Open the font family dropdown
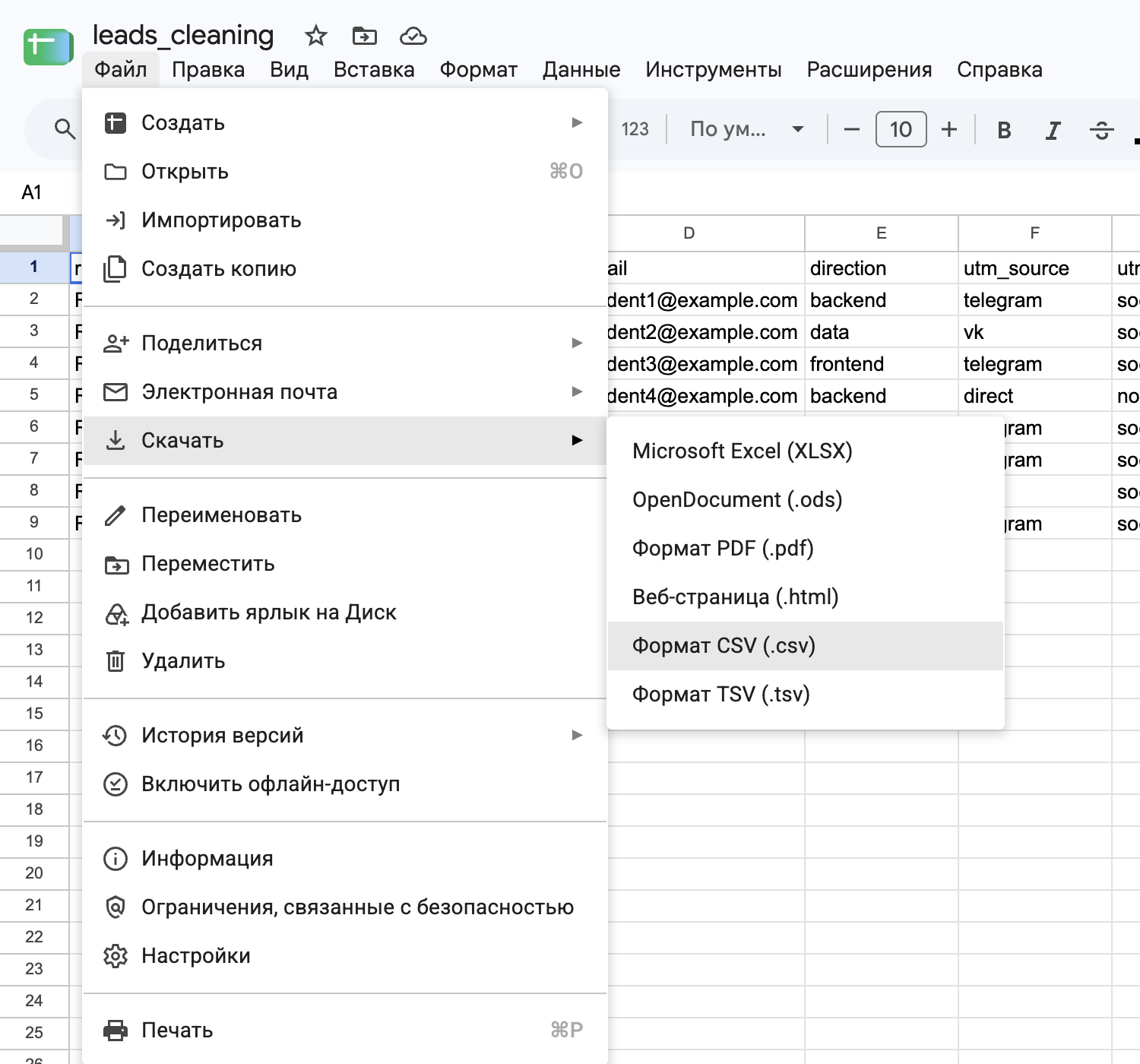Image resolution: width=1140 pixels, height=1064 pixels. coord(746,129)
